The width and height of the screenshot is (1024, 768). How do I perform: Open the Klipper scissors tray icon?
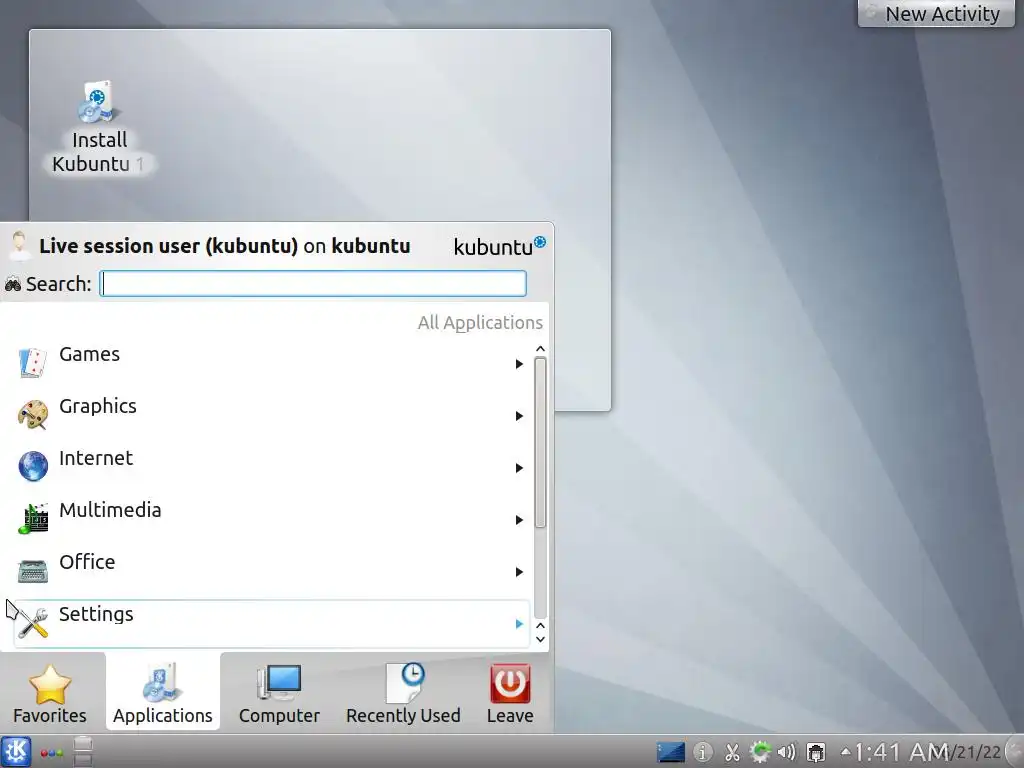coord(732,752)
